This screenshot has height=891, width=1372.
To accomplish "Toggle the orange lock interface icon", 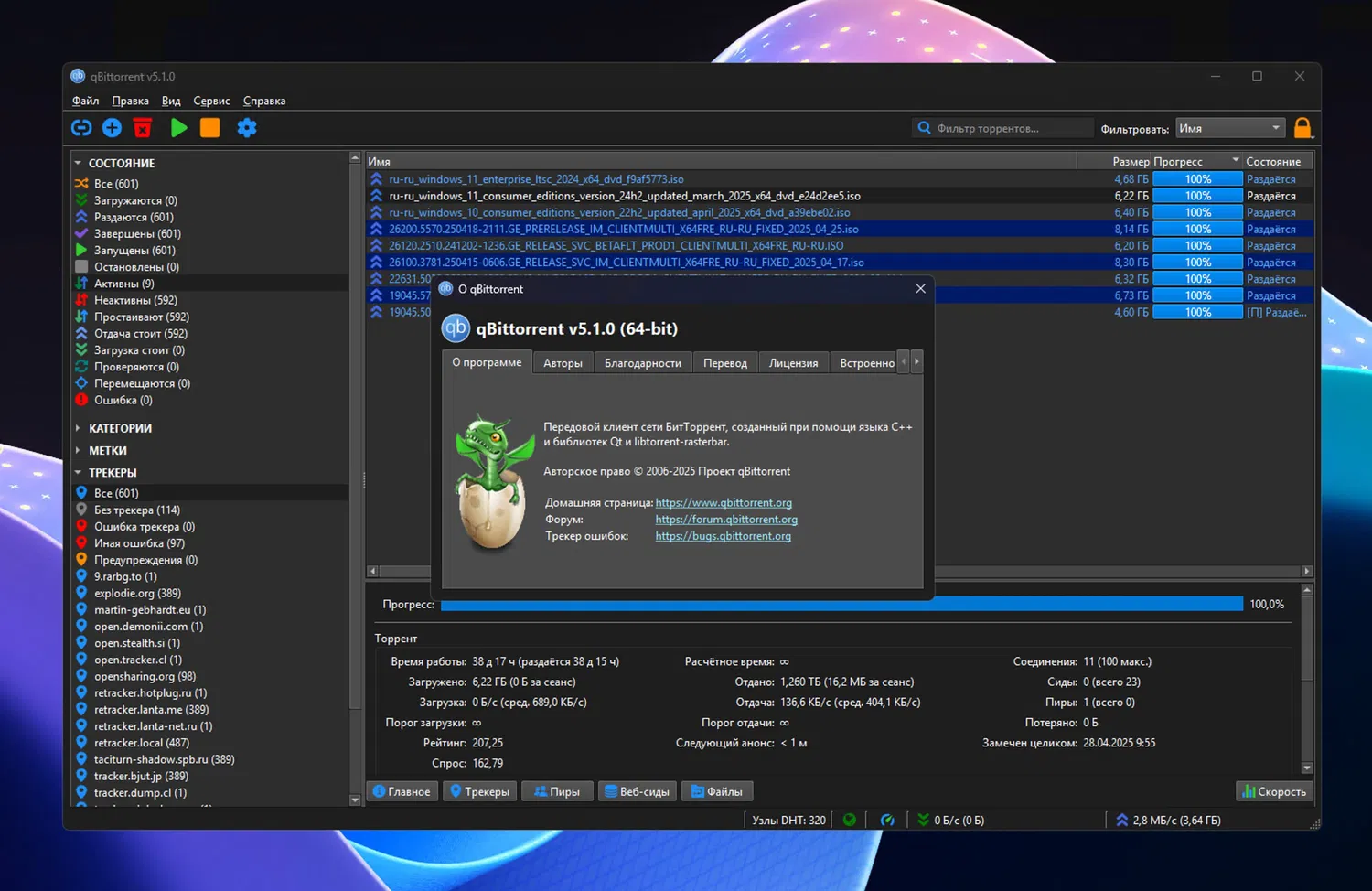I will point(1303,128).
